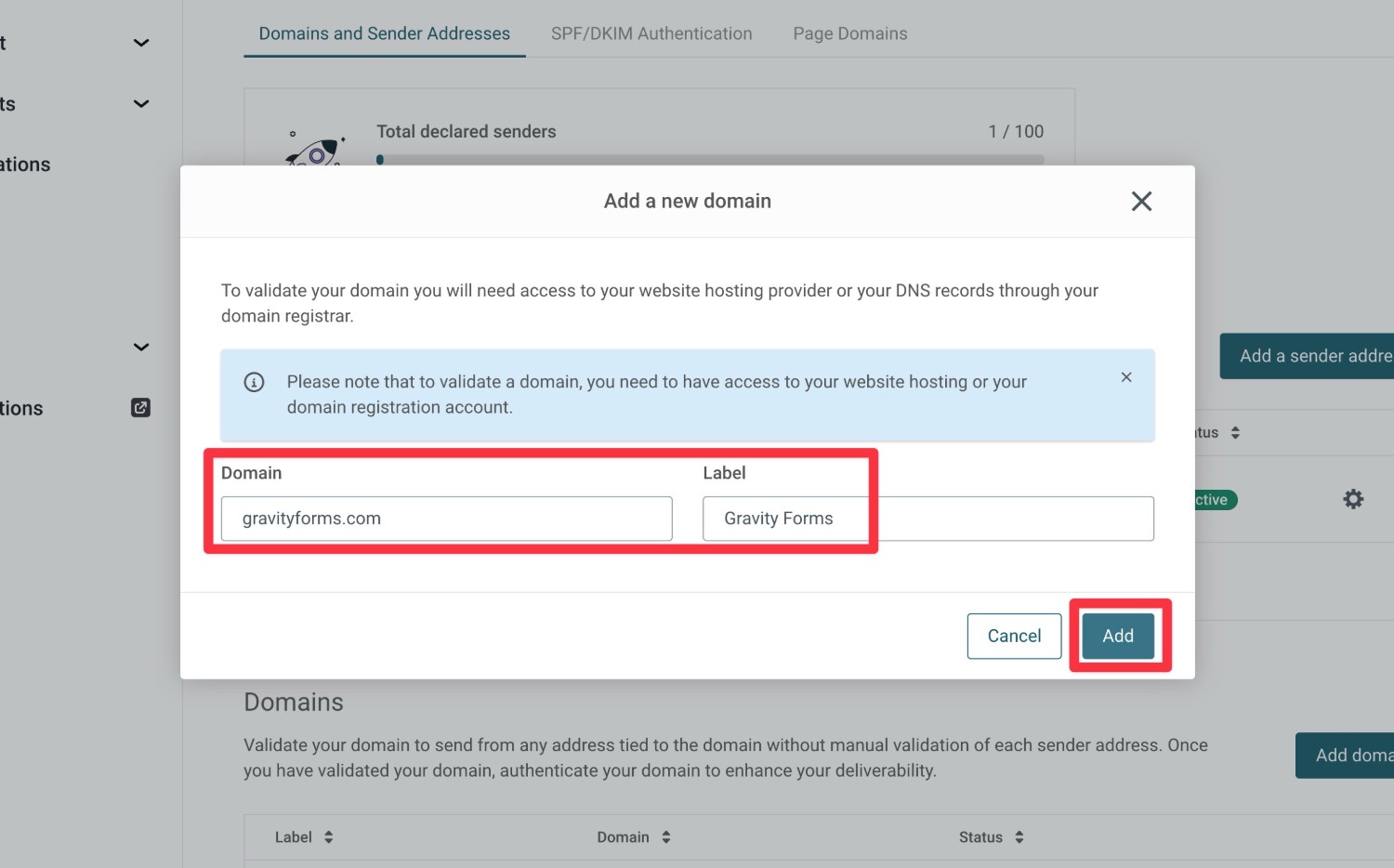The image size is (1394, 868).
Task: Click the rocket illustration icon
Action: [x=316, y=149]
